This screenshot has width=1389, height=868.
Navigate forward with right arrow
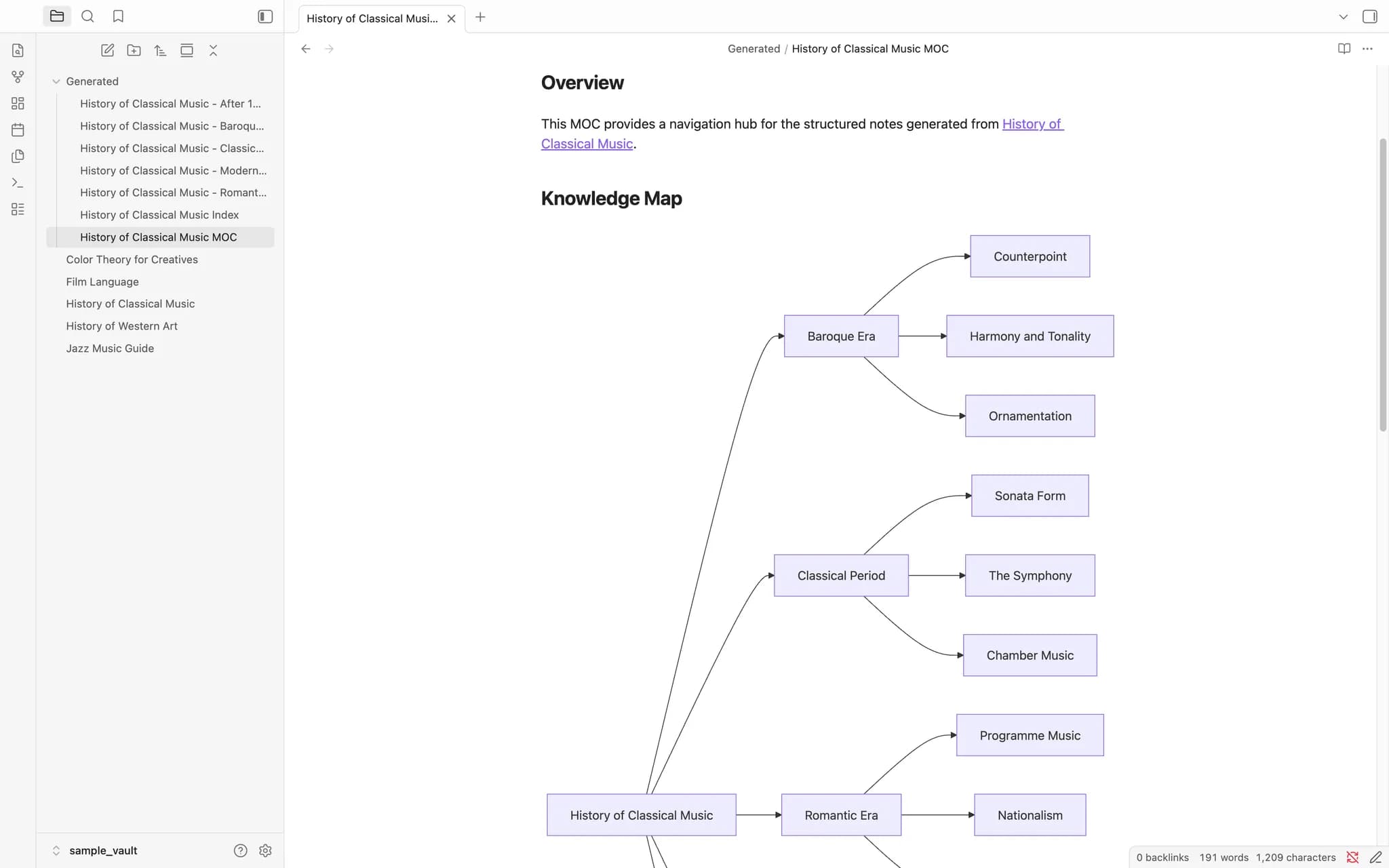(x=330, y=49)
